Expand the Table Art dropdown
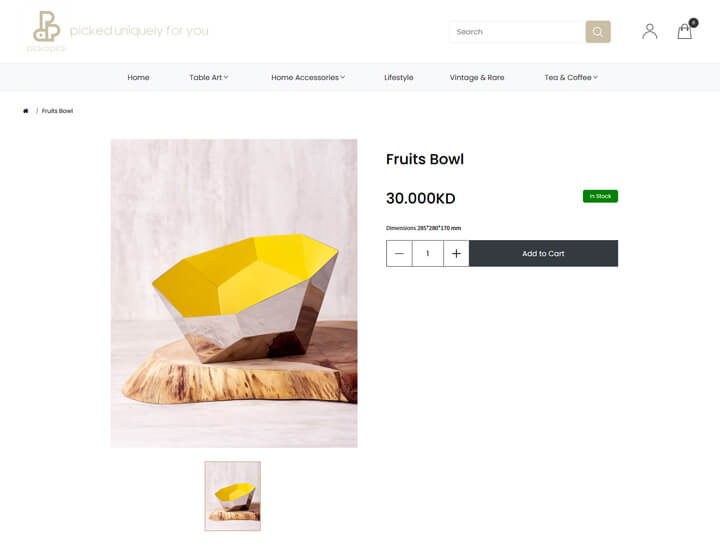Image resolution: width=720 pixels, height=550 pixels. tap(208, 77)
